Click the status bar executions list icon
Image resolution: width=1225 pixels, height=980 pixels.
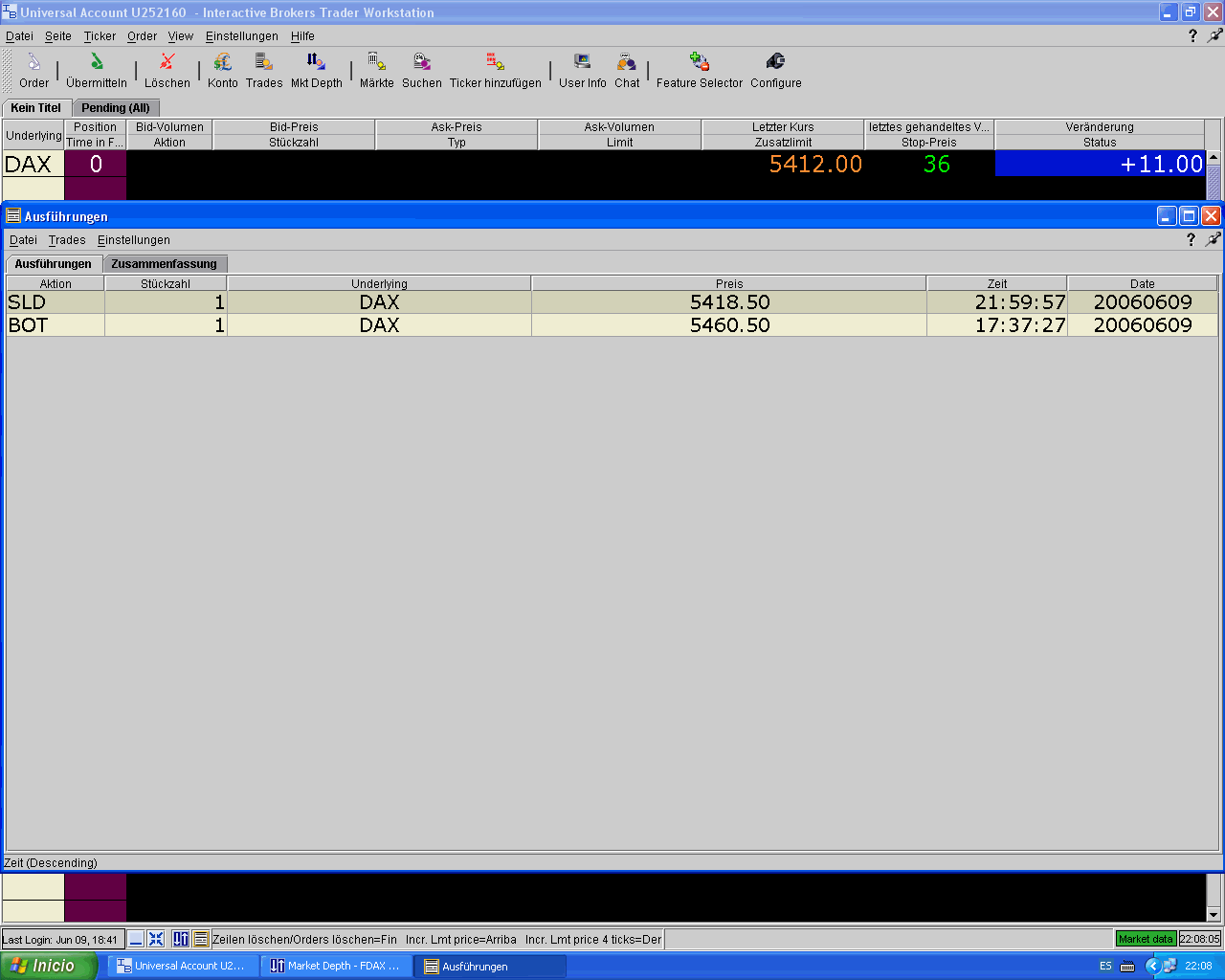coord(200,939)
